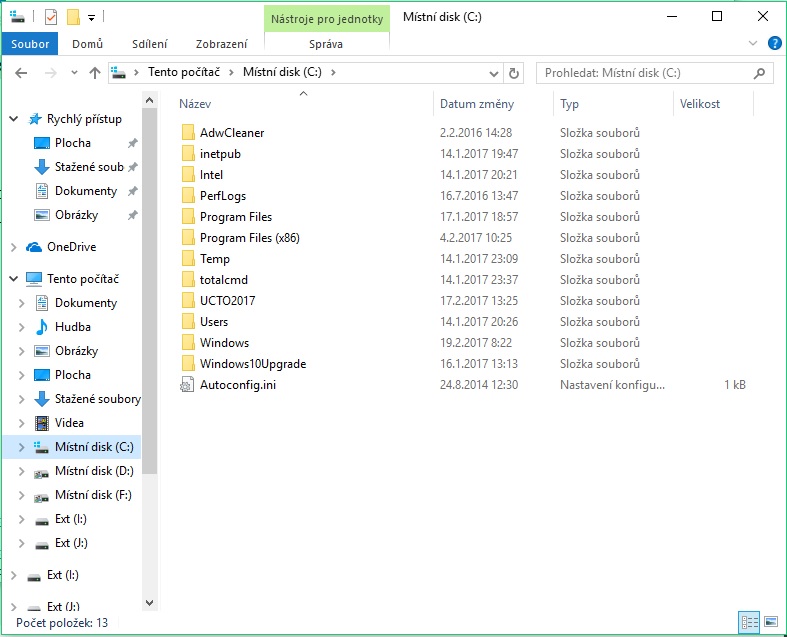The width and height of the screenshot is (787, 637).
Task: Click the Místní disk (F:) drive icon
Action: click(x=41, y=496)
